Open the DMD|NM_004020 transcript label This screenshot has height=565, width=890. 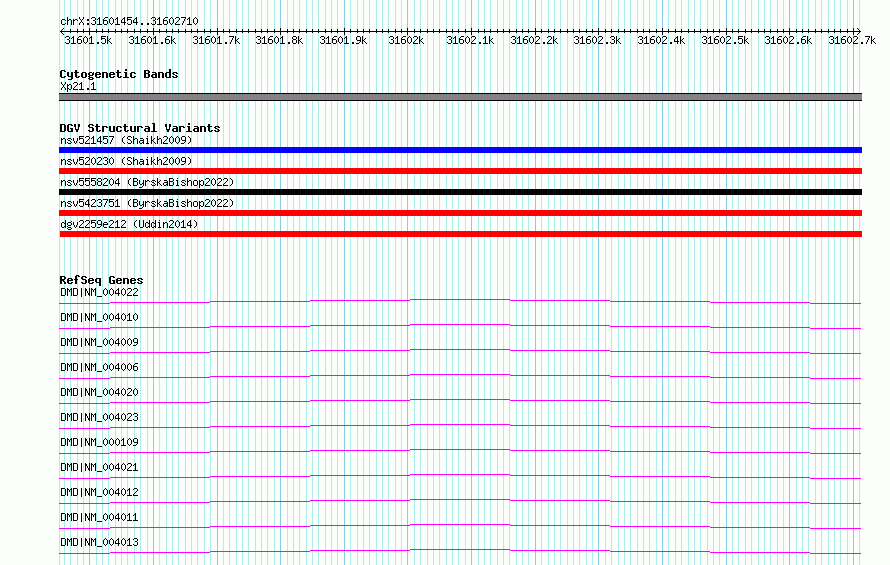click(x=99, y=392)
